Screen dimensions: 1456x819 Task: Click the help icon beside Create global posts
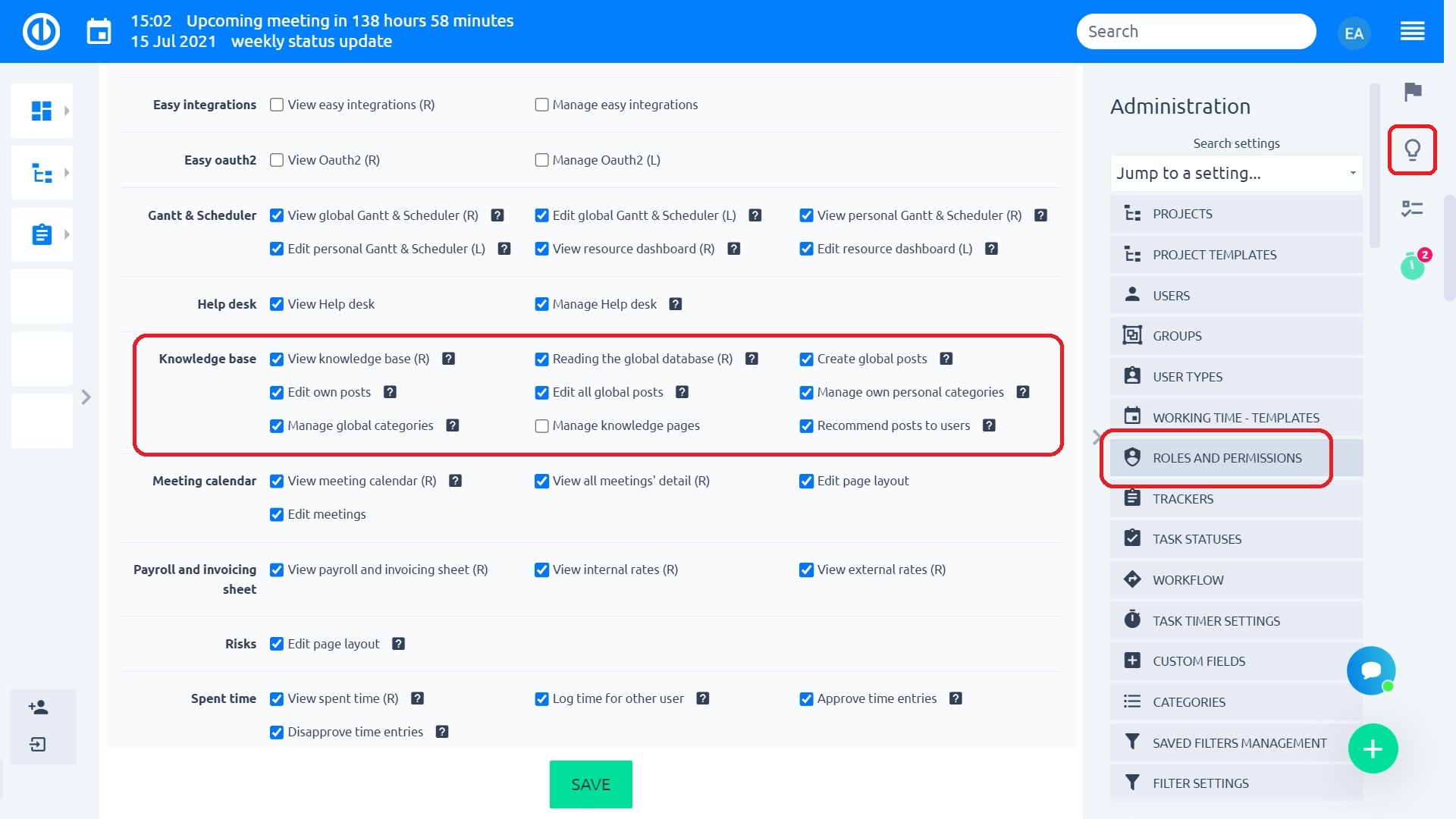coord(946,359)
